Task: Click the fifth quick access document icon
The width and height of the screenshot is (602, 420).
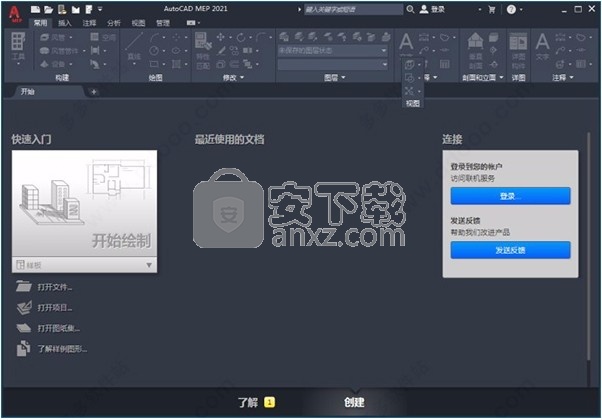Action: click(89, 9)
